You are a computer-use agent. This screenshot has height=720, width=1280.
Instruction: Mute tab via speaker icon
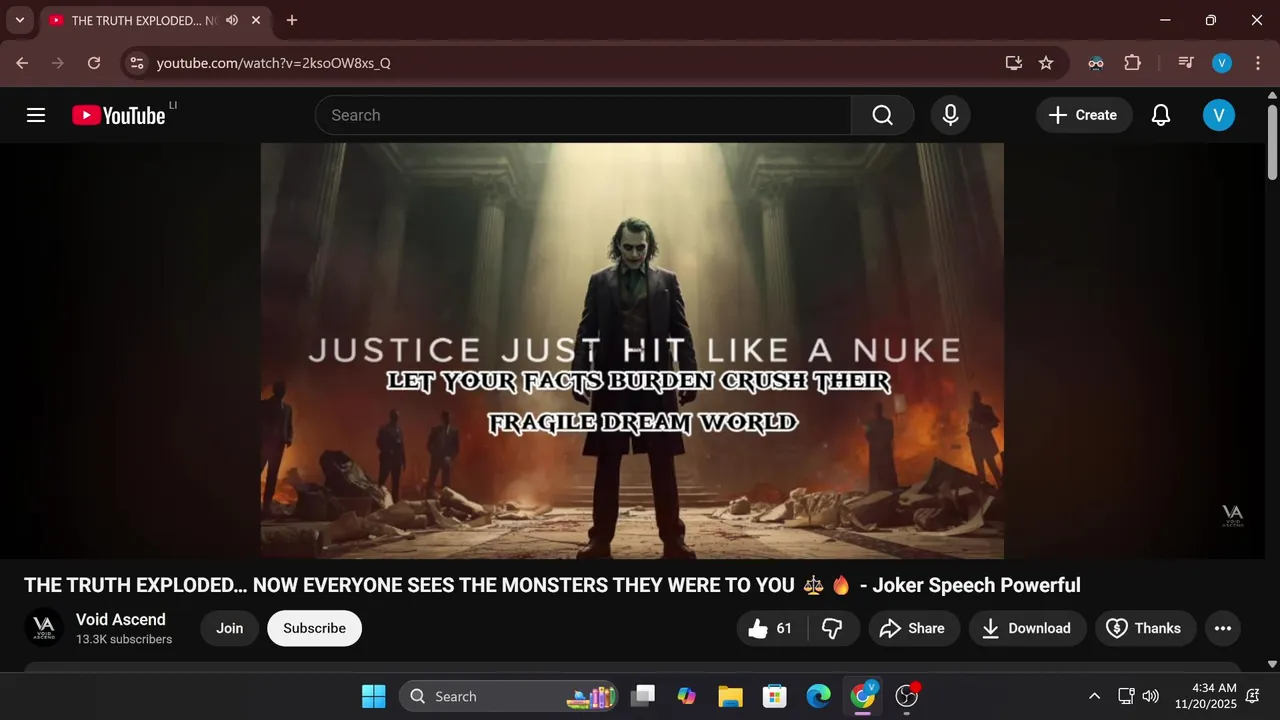pos(232,20)
